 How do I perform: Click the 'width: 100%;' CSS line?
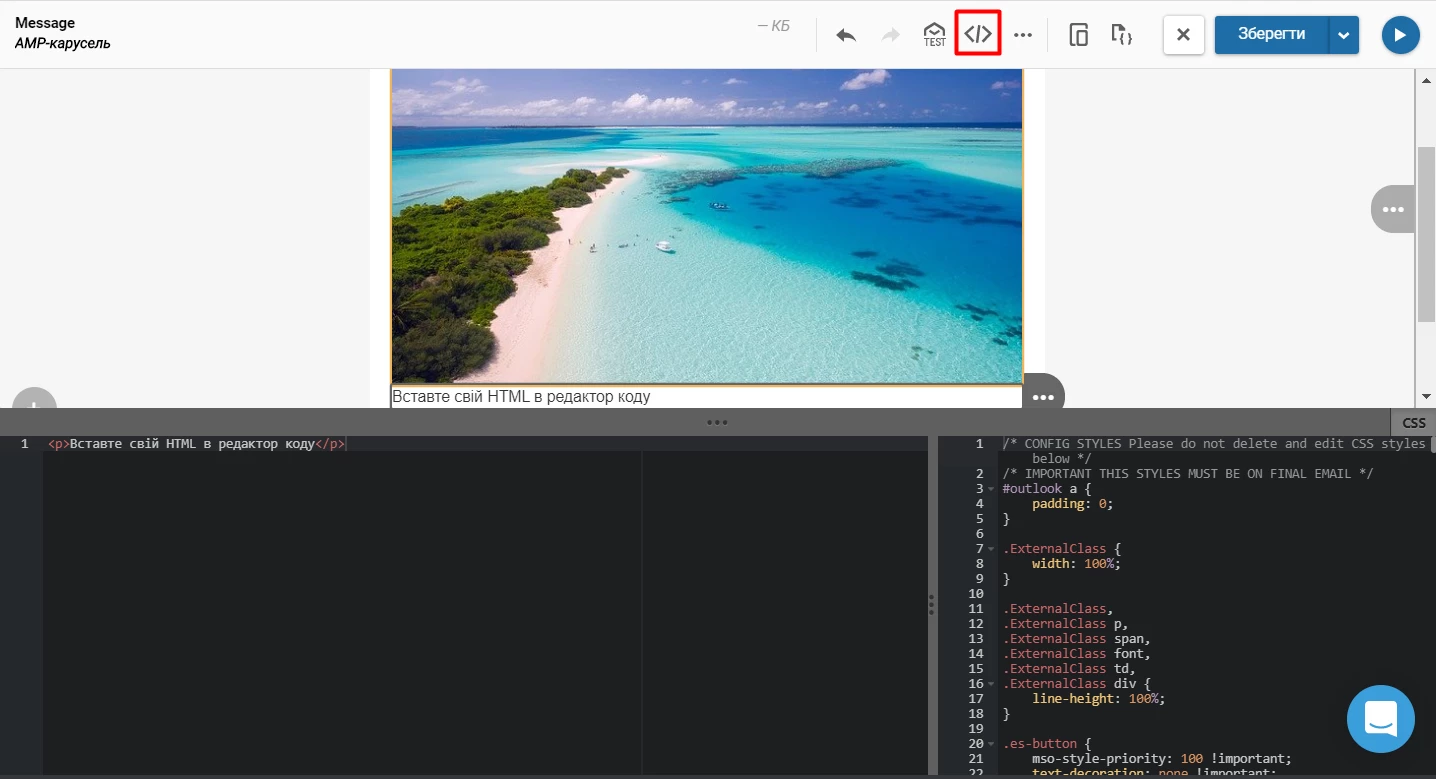(1076, 564)
